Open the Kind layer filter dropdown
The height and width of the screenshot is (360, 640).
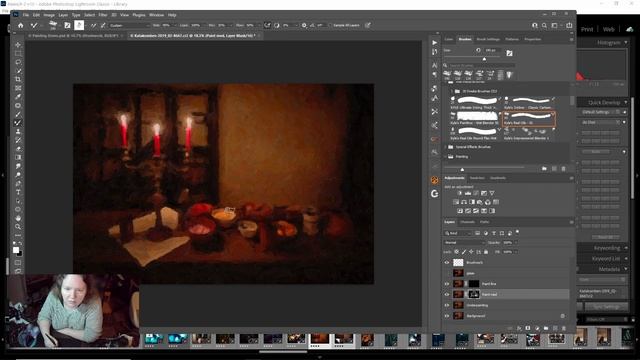pyautogui.click(x=458, y=233)
